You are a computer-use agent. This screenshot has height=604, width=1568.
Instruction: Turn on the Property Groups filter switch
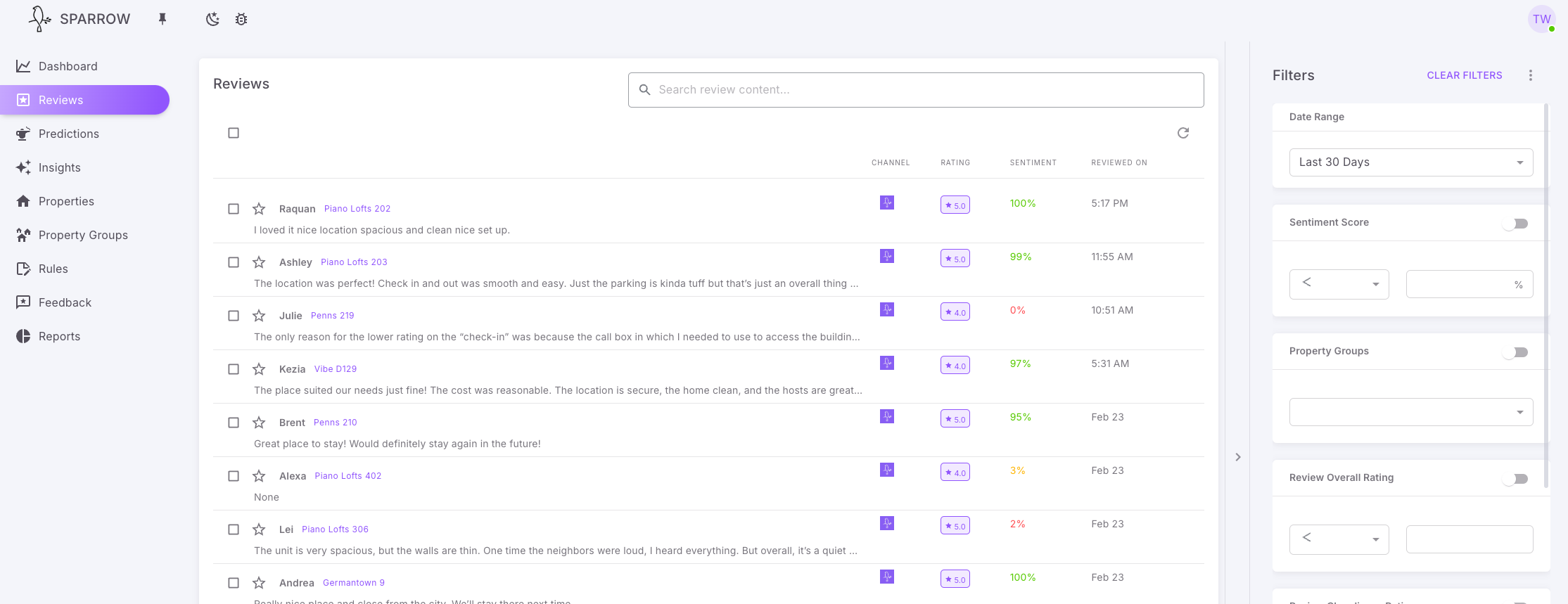(1515, 352)
